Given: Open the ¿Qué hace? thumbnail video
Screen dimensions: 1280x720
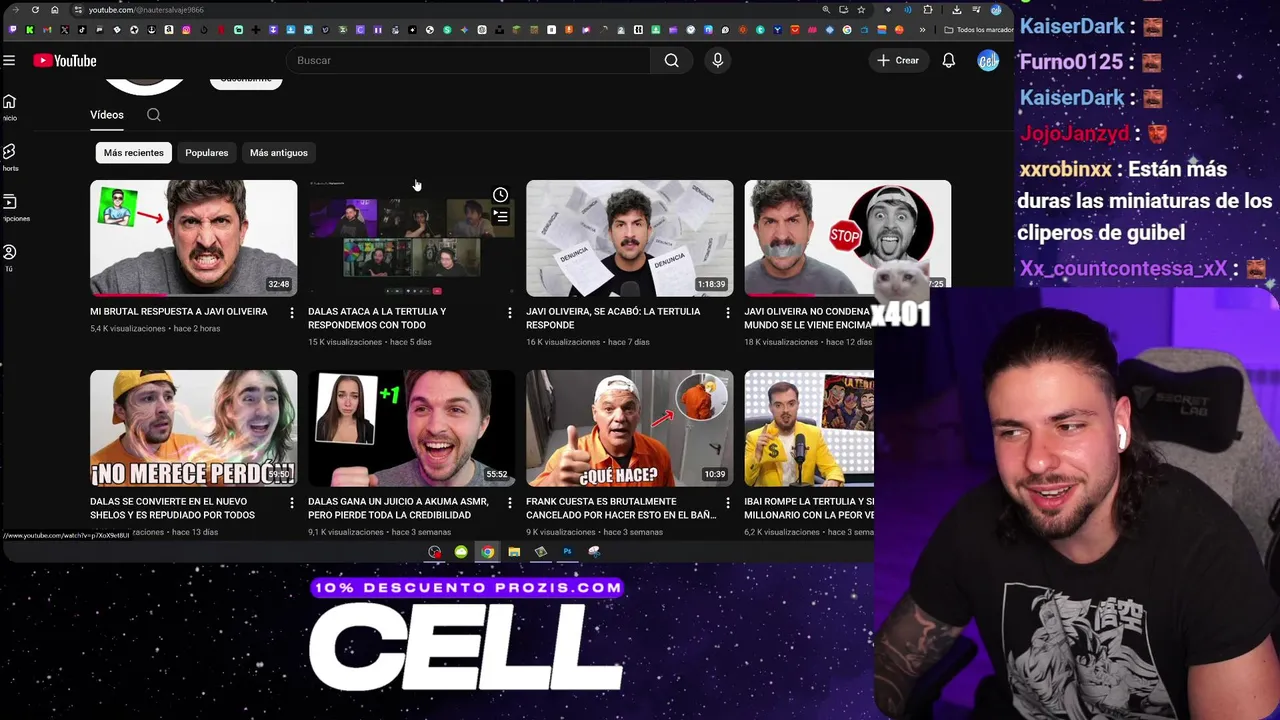Looking at the screenshot, I should 629,428.
